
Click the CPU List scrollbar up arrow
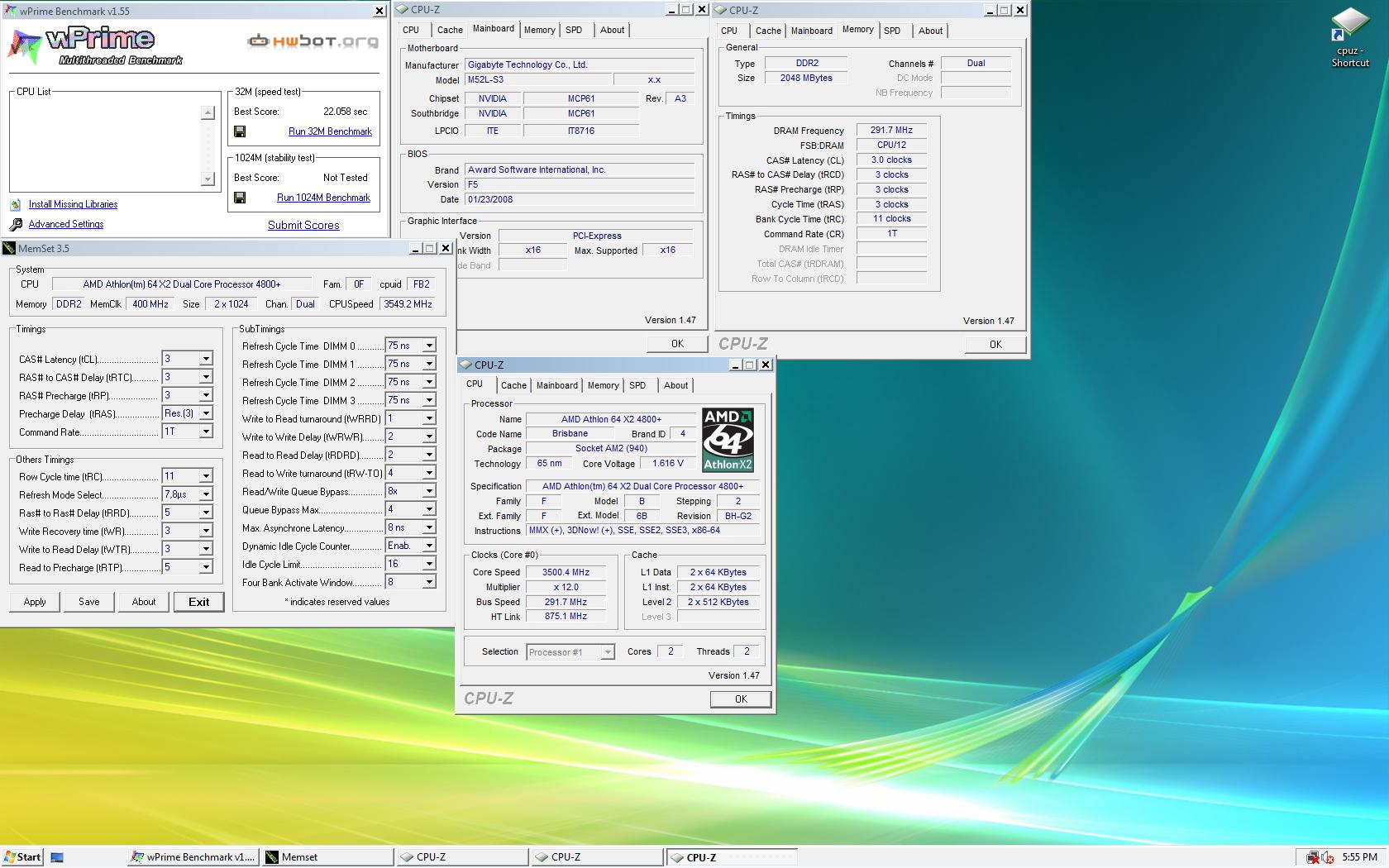pyautogui.click(x=208, y=112)
